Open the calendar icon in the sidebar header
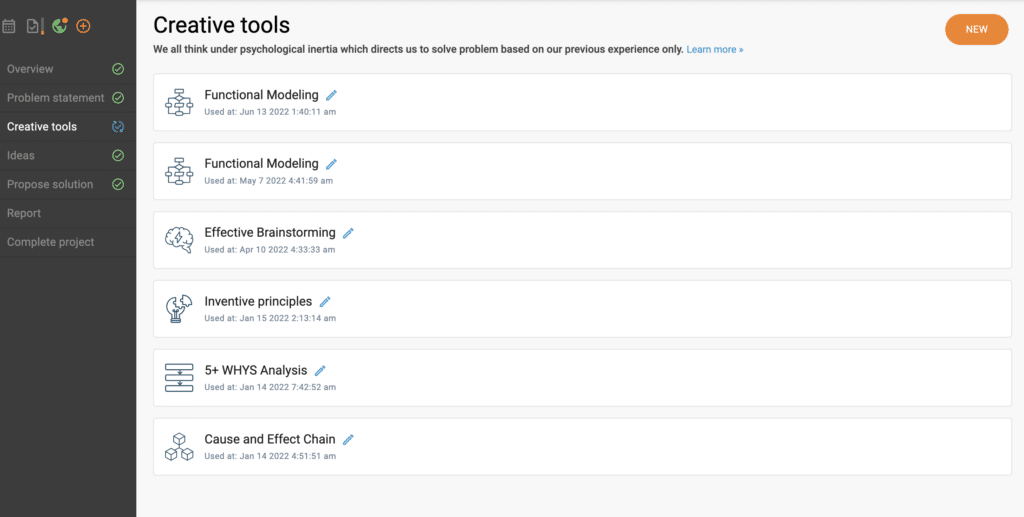 [x=8, y=26]
